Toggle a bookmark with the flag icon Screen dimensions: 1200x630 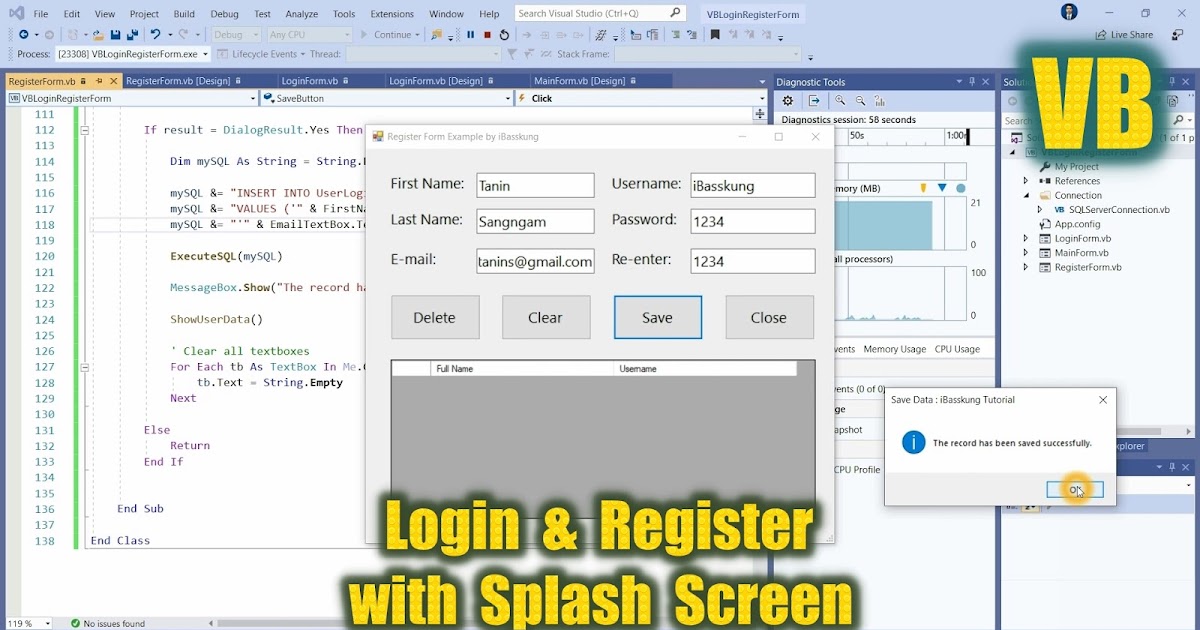tap(714, 34)
